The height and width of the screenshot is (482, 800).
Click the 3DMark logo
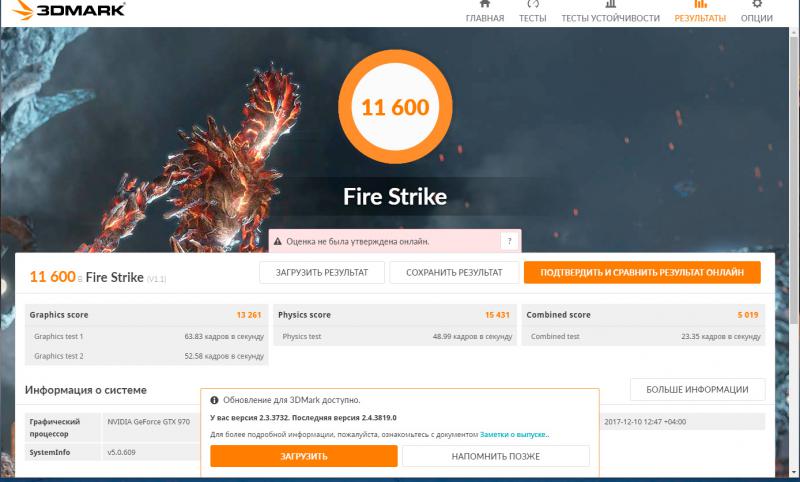pyautogui.click(x=65, y=11)
